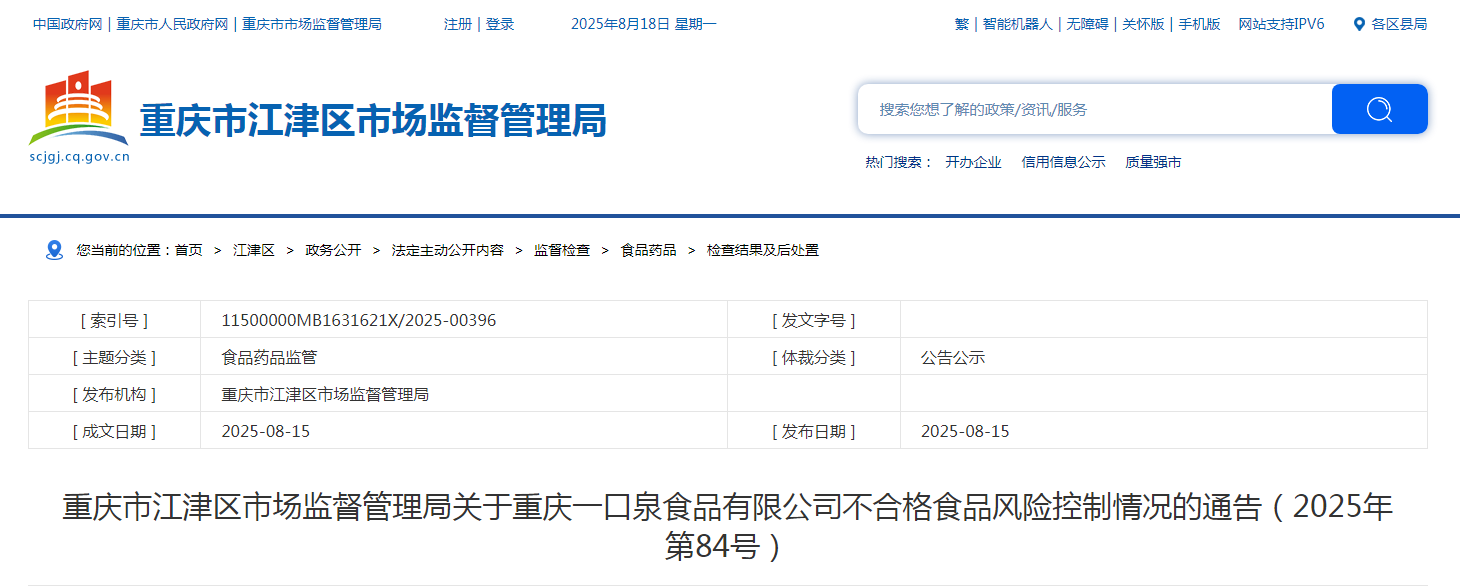Click the site logo emblem
This screenshot has width=1460, height=587.
(x=79, y=108)
